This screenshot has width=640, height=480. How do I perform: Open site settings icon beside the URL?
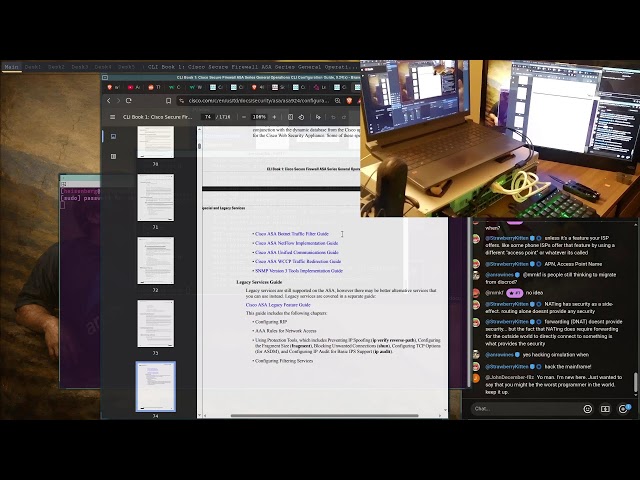pyautogui.click(x=182, y=100)
